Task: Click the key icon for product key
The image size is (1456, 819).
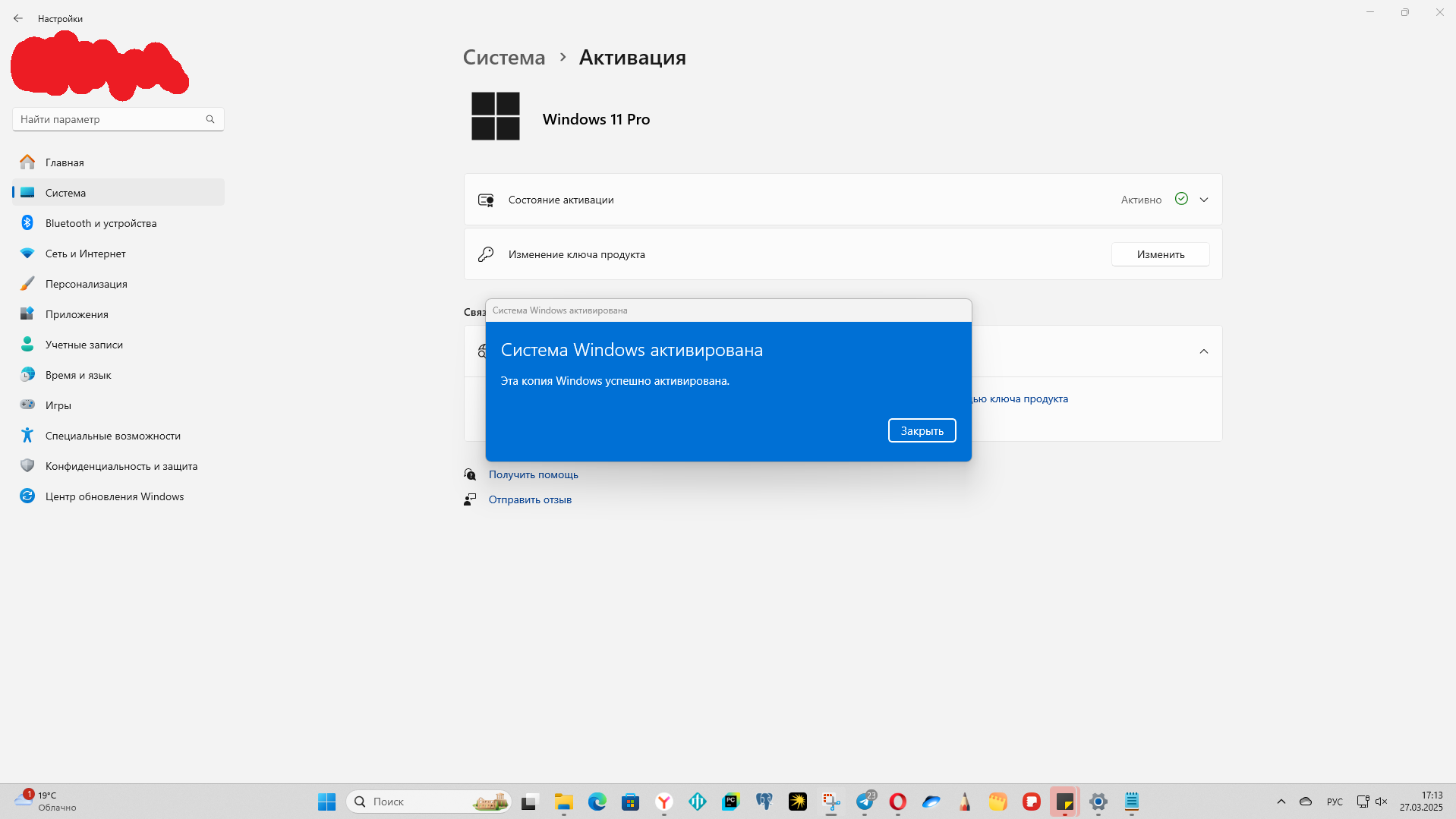Action: point(486,254)
